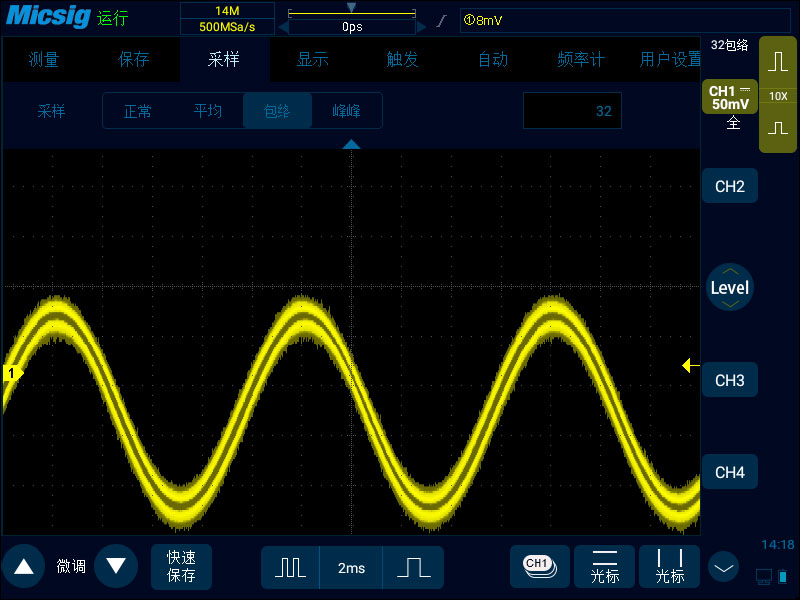Decrease CH1 vertical scale with short pulse icon
Image resolution: width=800 pixels, height=600 pixels.
tap(778, 129)
